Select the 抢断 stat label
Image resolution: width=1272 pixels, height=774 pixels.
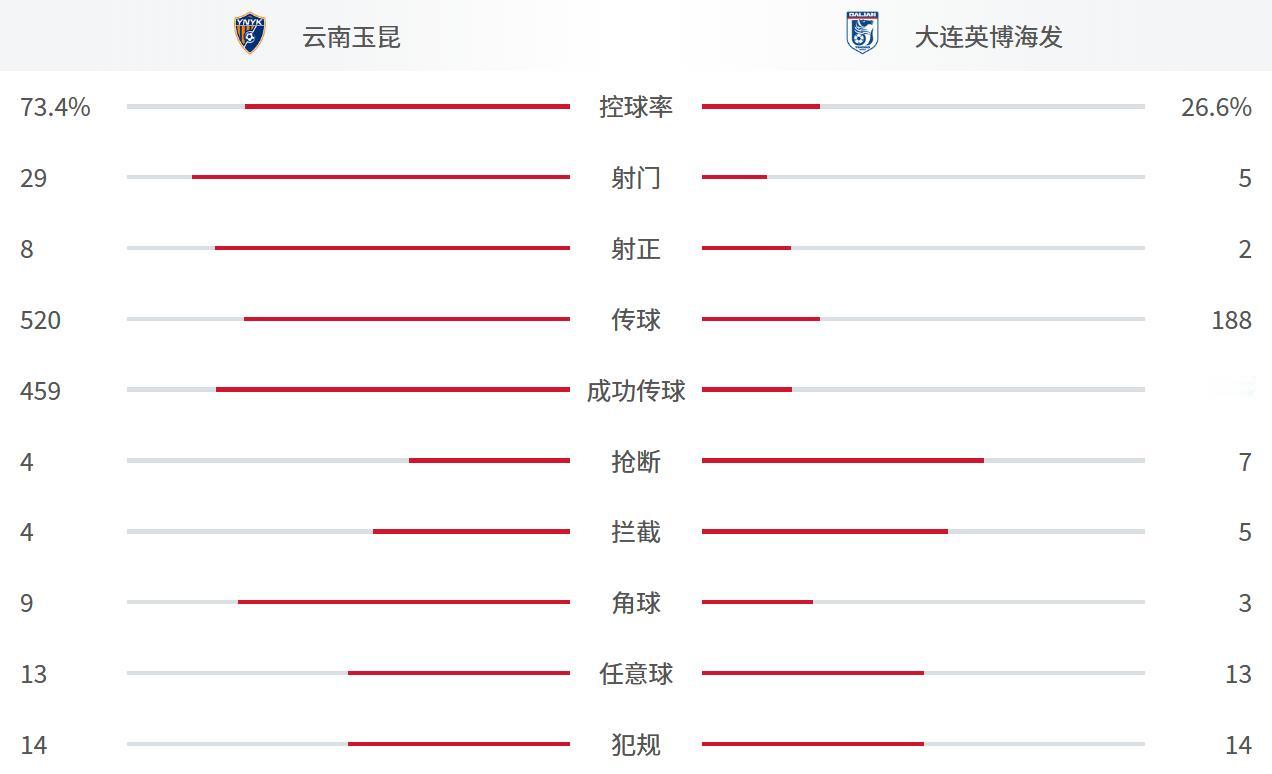tap(636, 462)
